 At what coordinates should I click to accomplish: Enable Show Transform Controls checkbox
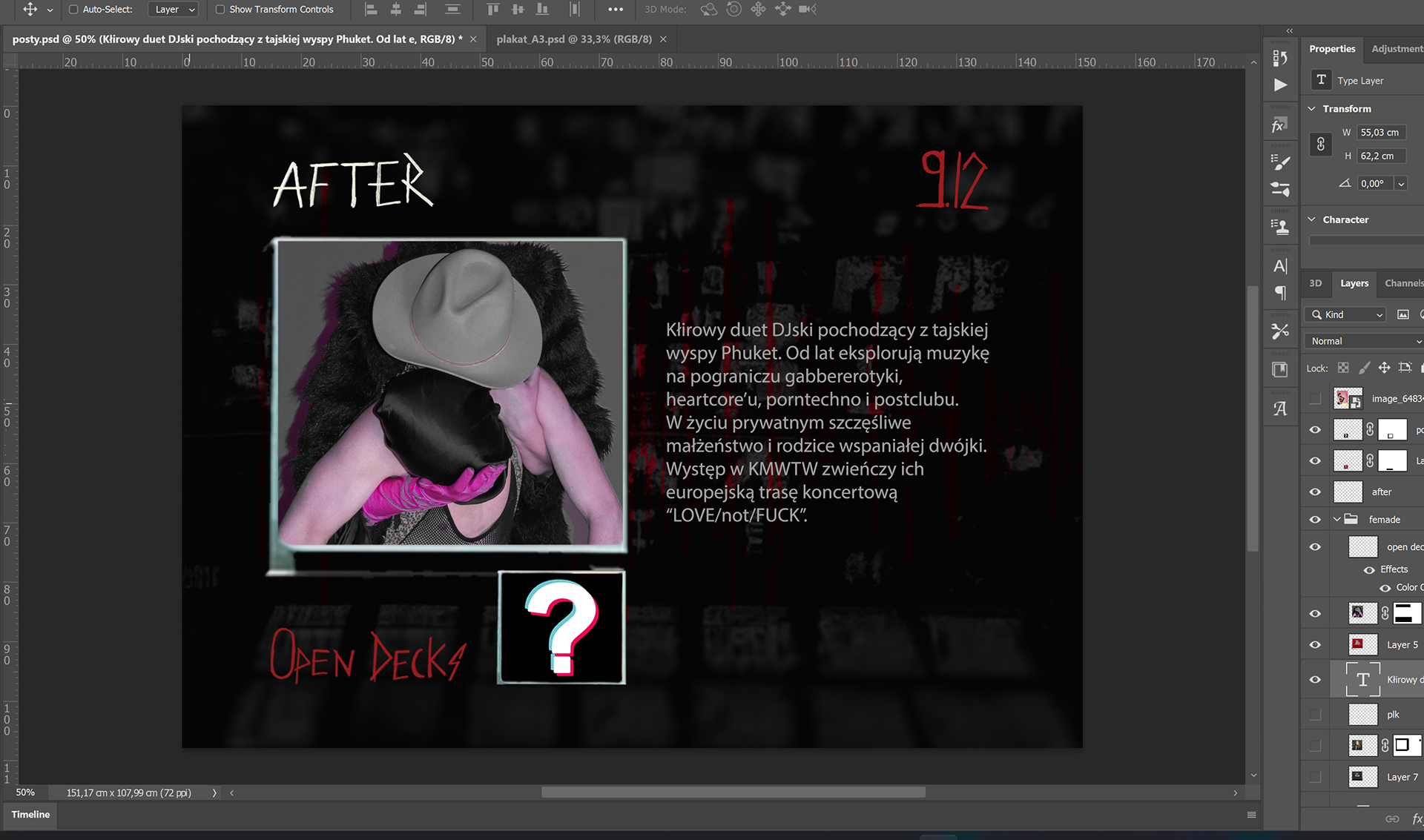coord(220,10)
